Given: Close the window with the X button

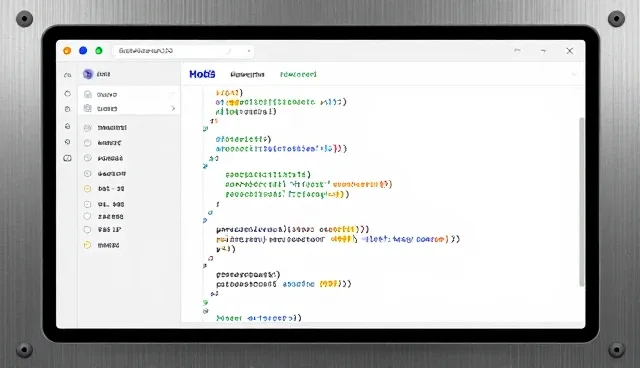Looking at the screenshot, I should pyautogui.click(x=569, y=51).
